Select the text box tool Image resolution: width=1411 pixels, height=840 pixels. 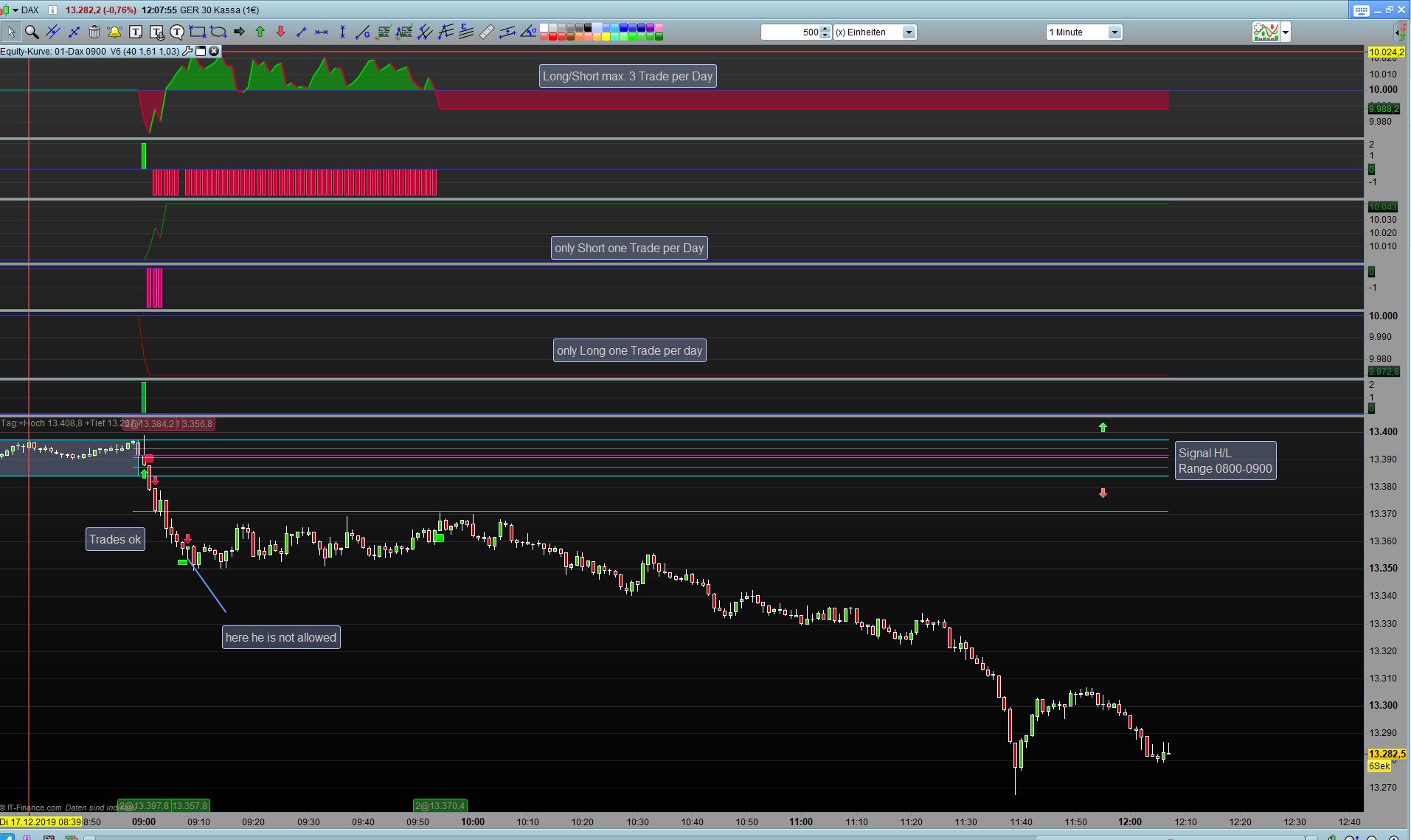(x=136, y=32)
